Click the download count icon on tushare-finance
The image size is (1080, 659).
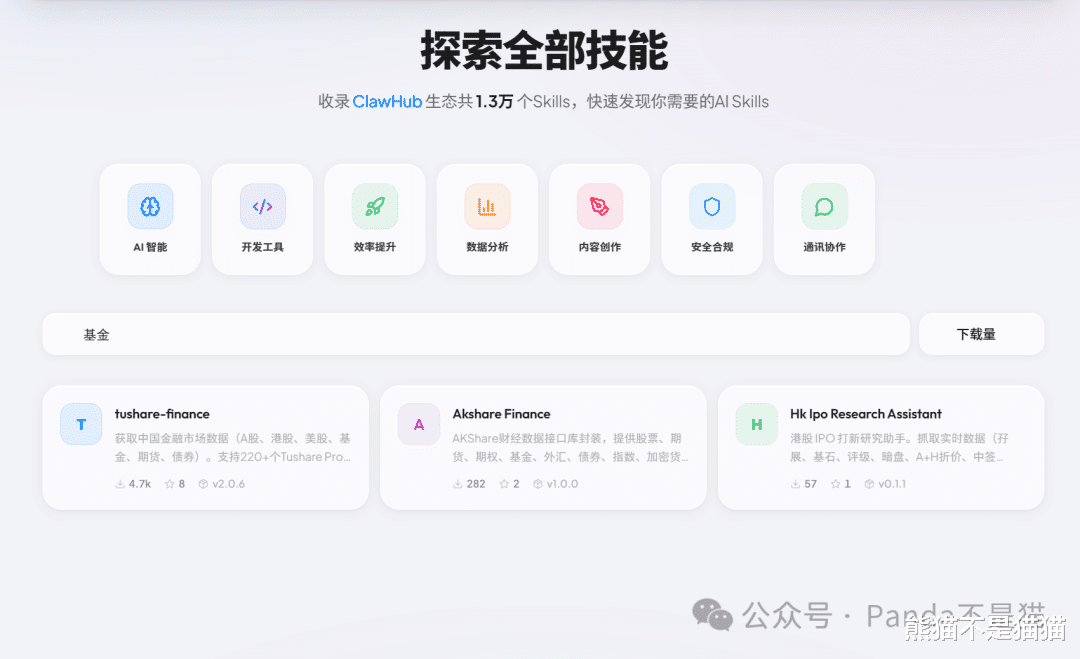pyautogui.click(x=120, y=484)
